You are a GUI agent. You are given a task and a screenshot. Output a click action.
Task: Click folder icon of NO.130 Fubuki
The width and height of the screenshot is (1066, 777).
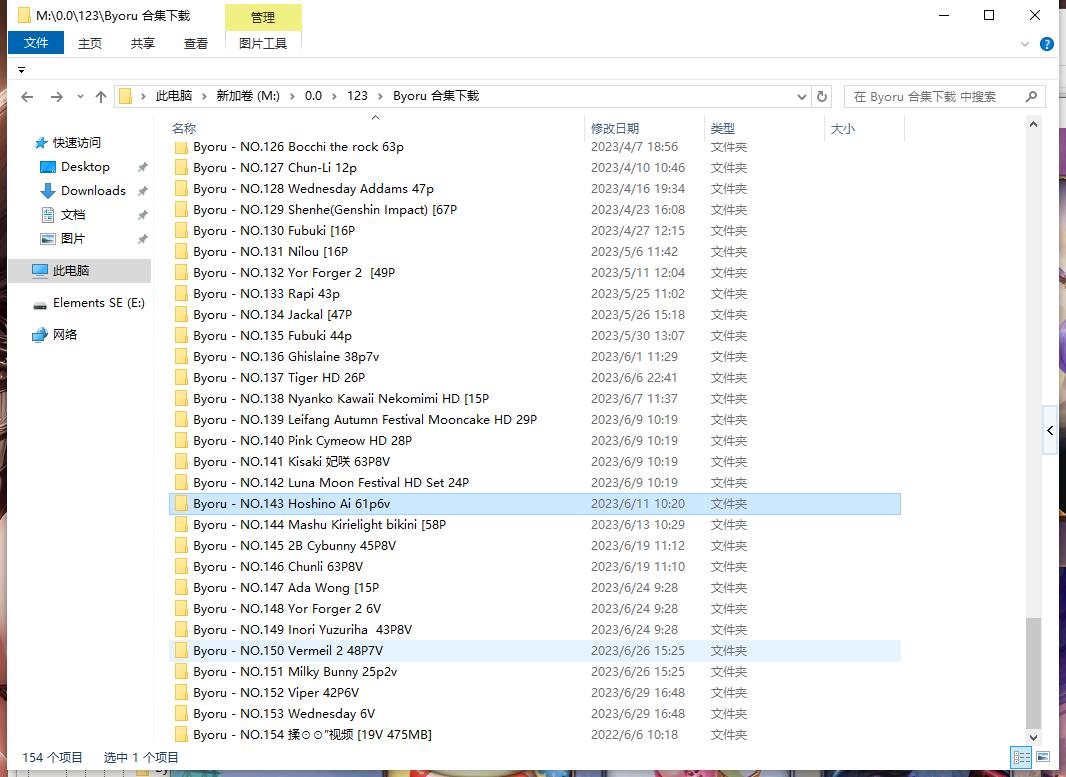tap(181, 230)
